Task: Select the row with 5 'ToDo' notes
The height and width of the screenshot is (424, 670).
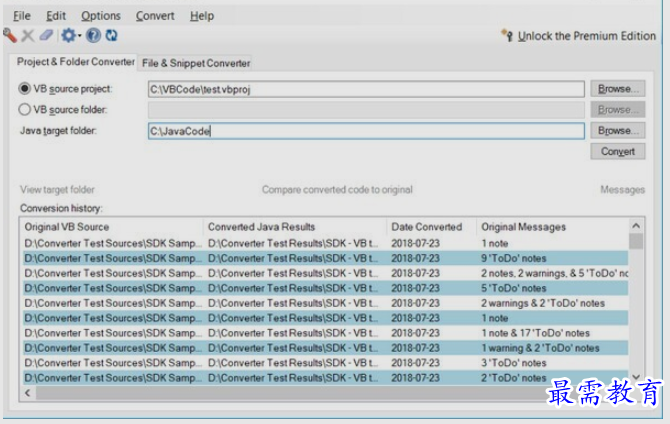Action: pos(326,288)
